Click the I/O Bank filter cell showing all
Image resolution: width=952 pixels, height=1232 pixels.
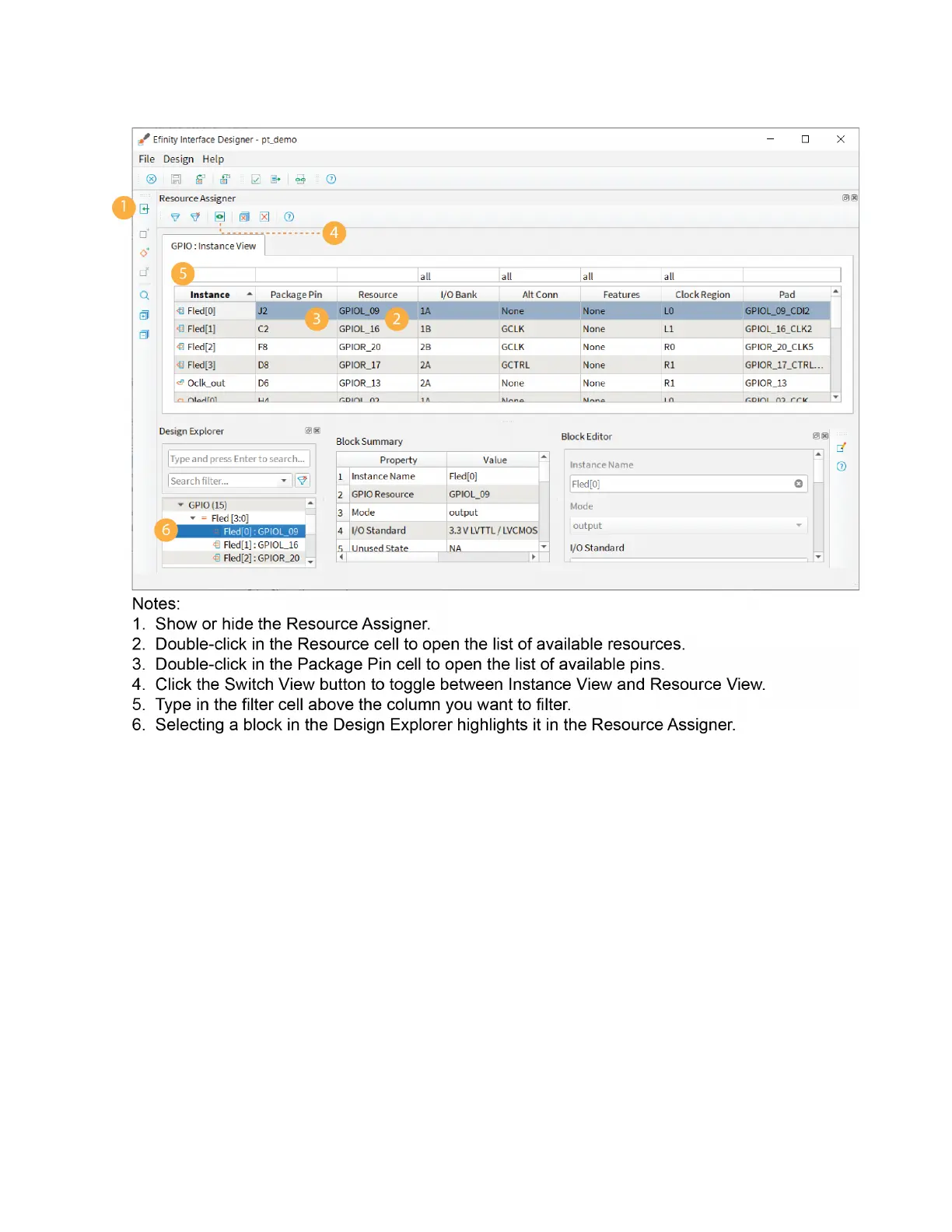pyautogui.click(x=459, y=275)
